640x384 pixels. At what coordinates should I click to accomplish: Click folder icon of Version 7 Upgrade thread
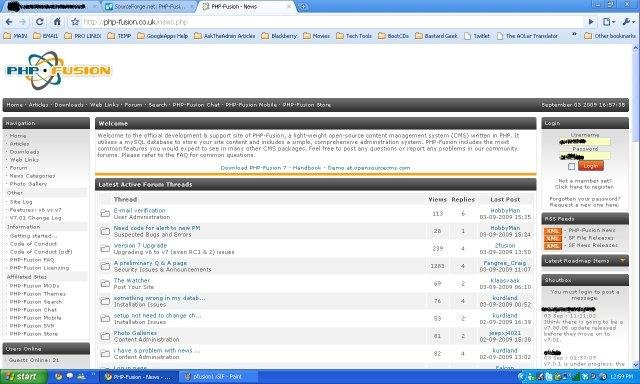[105, 249]
